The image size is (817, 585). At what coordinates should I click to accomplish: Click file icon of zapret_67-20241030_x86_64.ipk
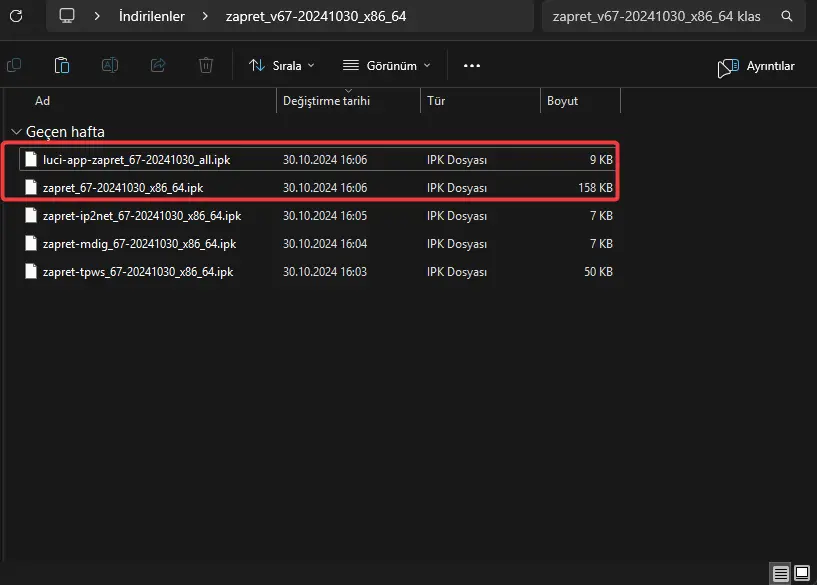point(31,188)
